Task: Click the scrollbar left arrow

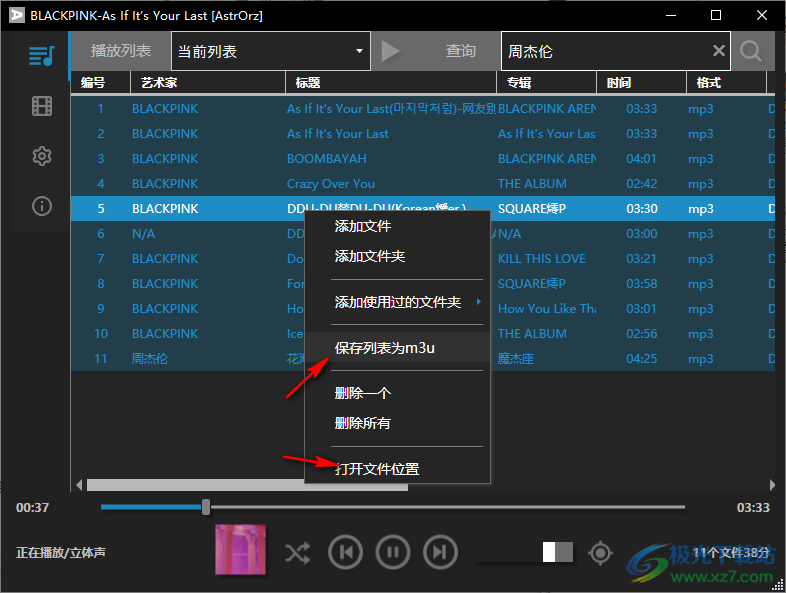Action: [x=79, y=485]
